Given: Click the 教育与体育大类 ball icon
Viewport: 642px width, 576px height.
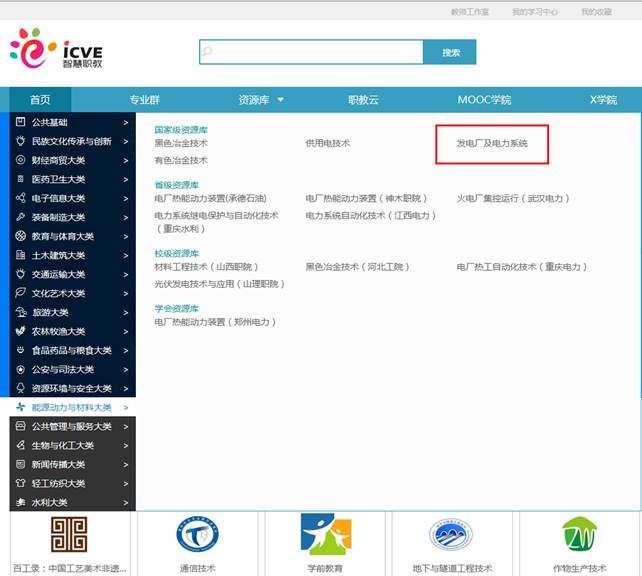Looking at the screenshot, I should 20,236.
